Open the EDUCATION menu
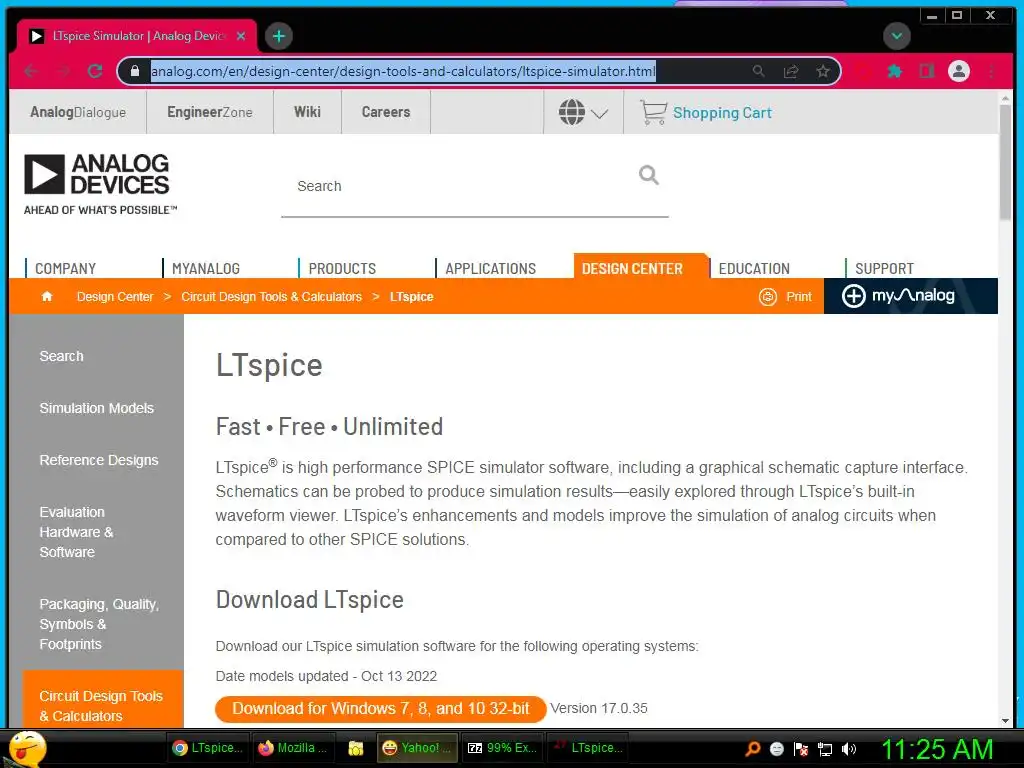 point(754,268)
